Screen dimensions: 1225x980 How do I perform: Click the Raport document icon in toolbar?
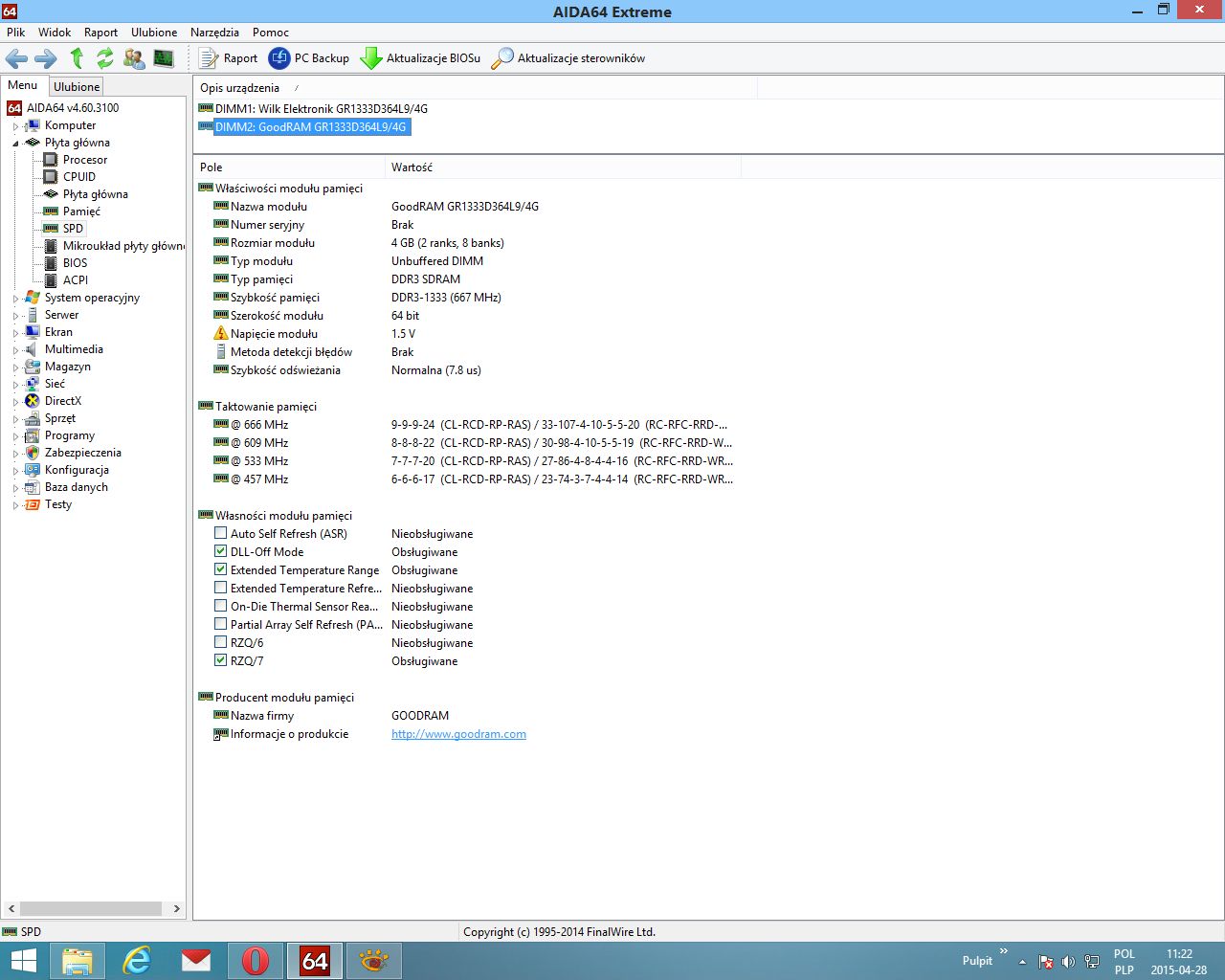click(209, 58)
